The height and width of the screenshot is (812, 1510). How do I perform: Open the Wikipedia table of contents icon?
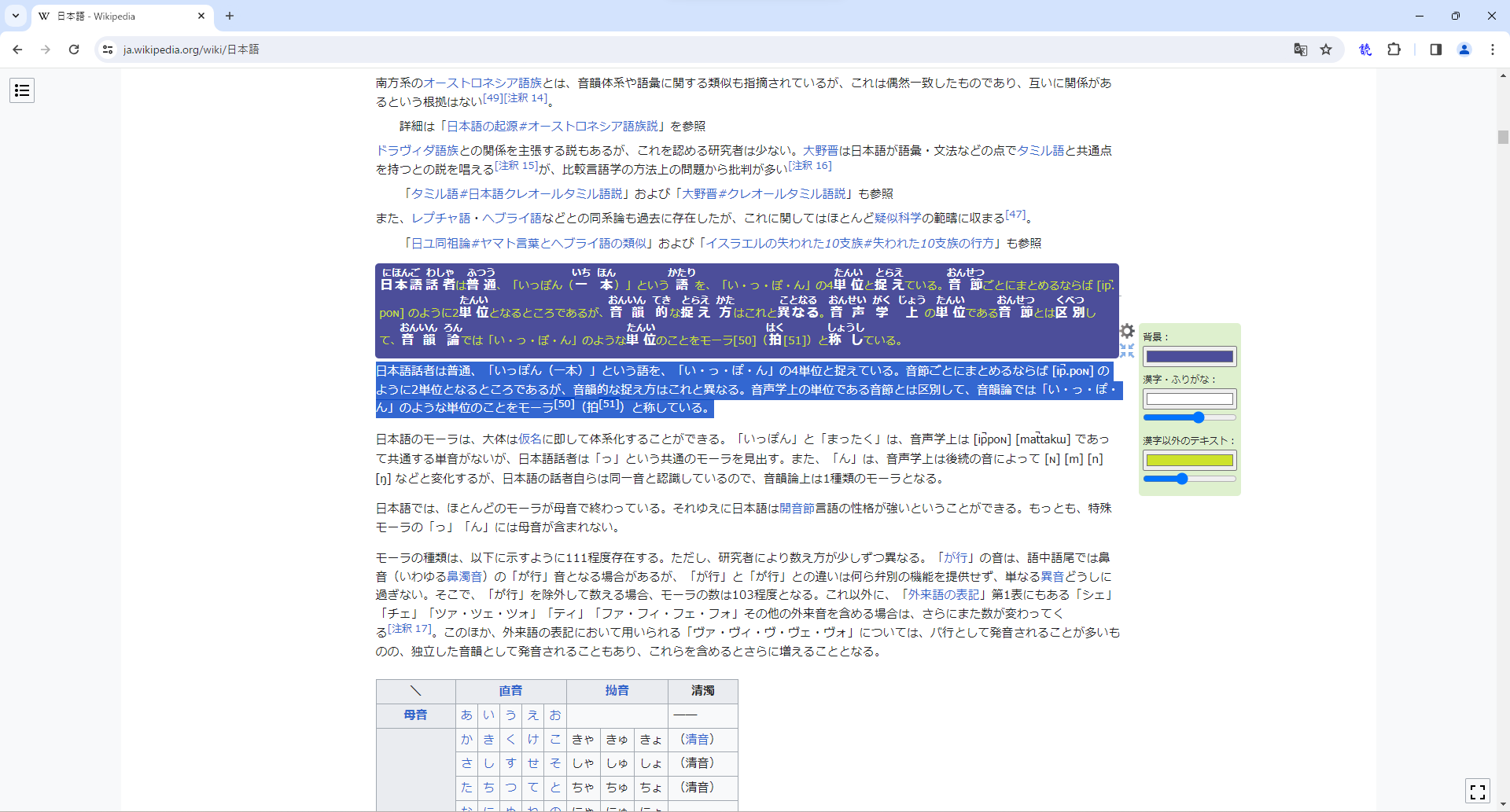click(x=22, y=90)
